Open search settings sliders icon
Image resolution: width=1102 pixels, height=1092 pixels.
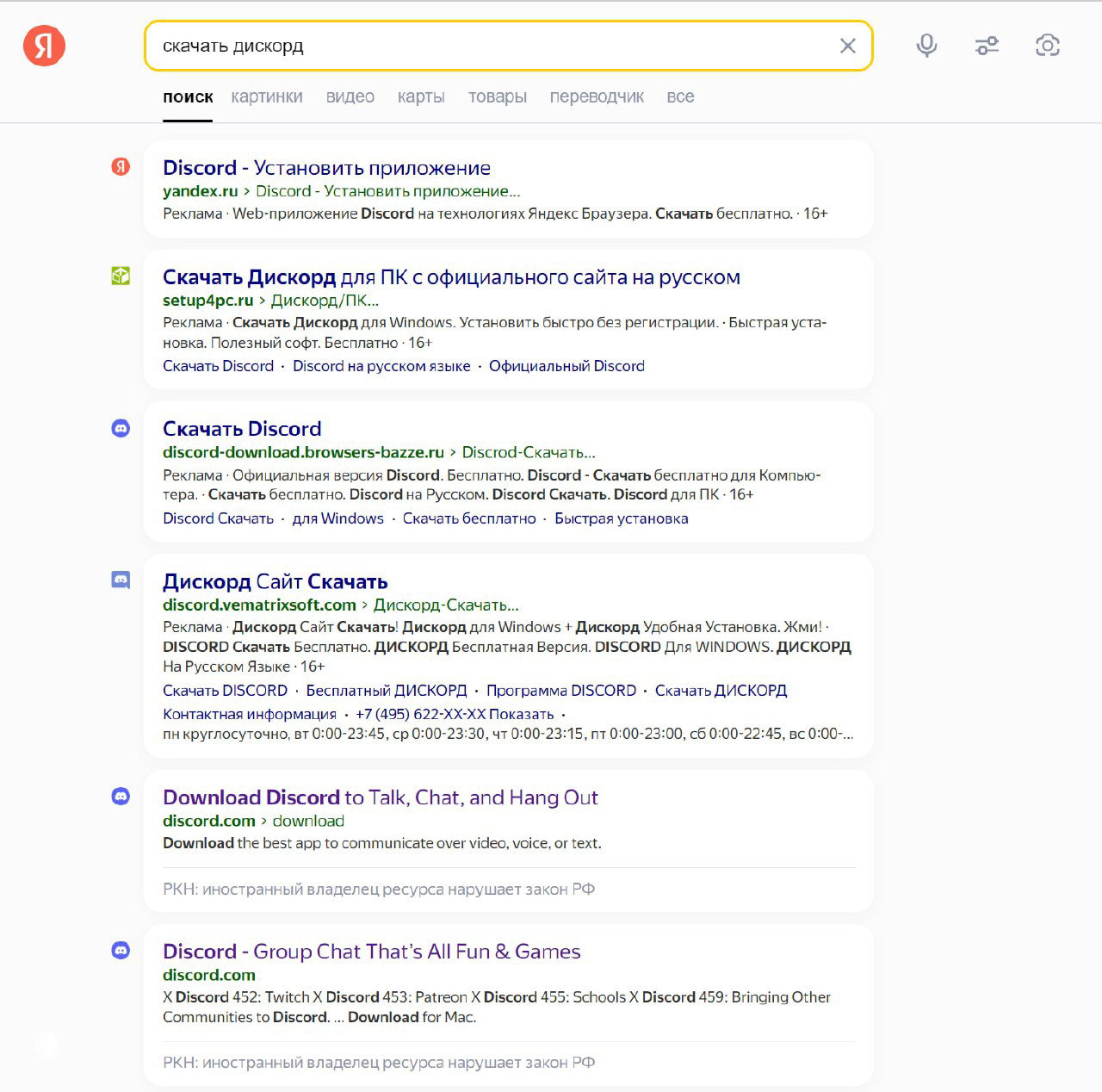pos(987,46)
